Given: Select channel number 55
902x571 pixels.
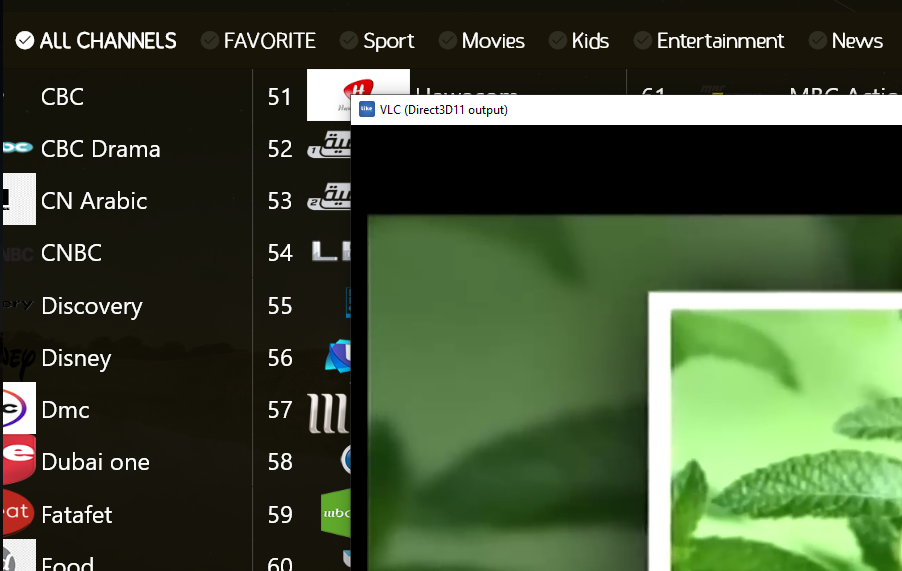Looking at the screenshot, I should [280, 306].
